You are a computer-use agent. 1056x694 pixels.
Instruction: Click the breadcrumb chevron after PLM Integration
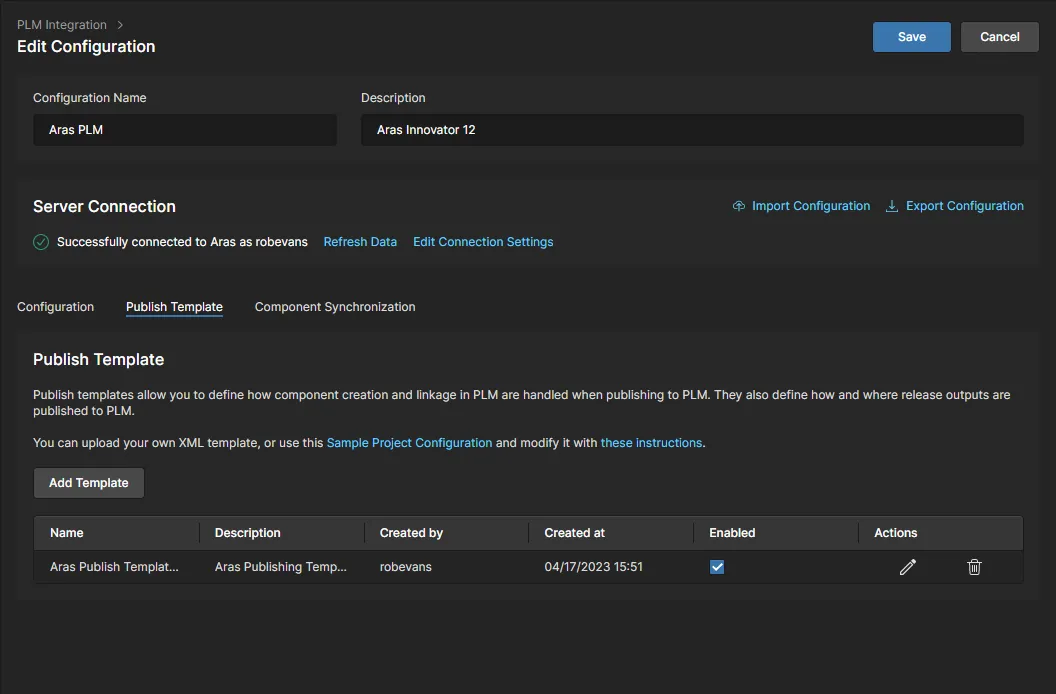point(120,25)
